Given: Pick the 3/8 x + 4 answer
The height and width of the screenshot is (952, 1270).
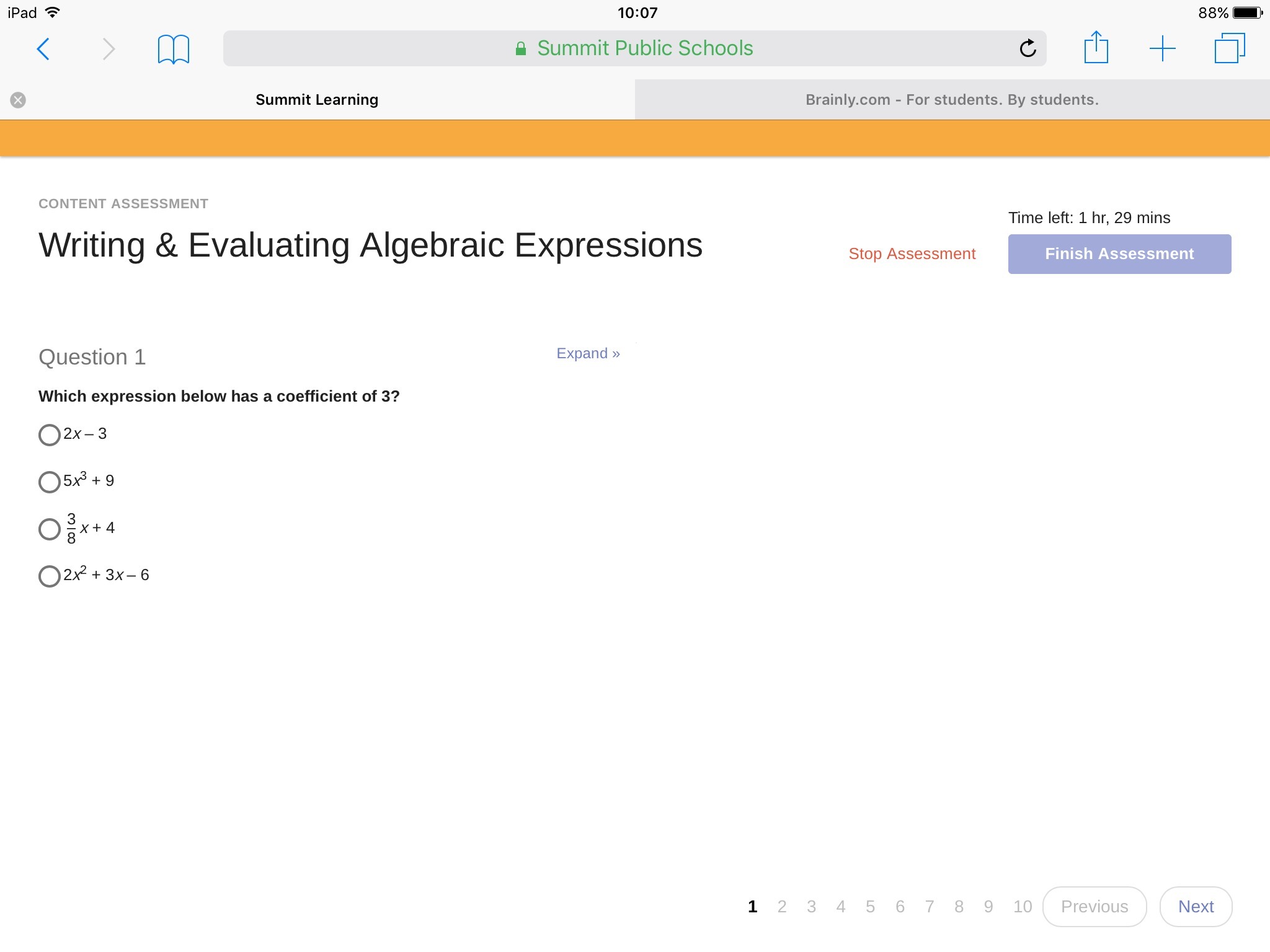Looking at the screenshot, I should click(50, 529).
